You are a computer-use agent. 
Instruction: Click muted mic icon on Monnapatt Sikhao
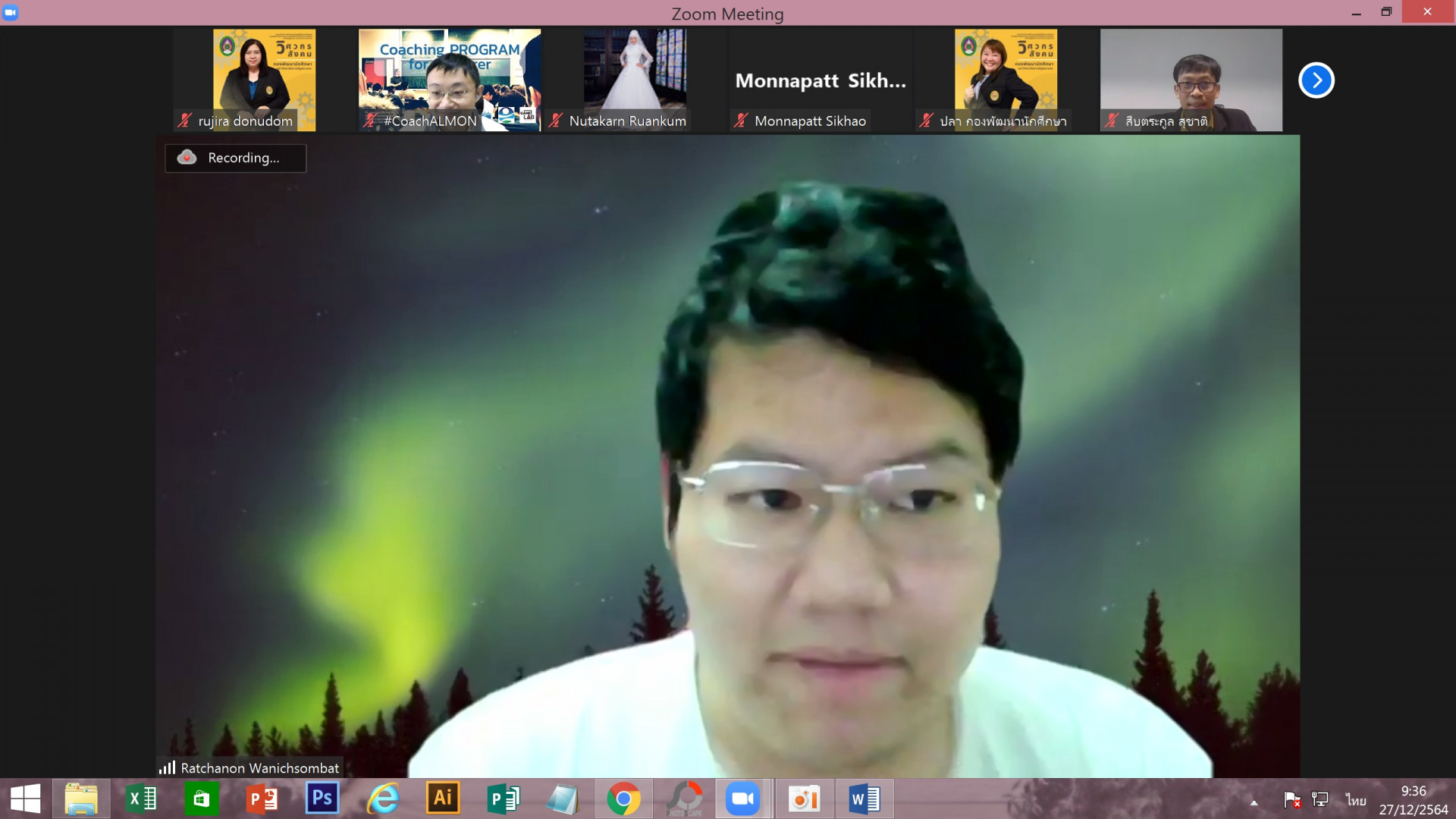pyautogui.click(x=741, y=121)
